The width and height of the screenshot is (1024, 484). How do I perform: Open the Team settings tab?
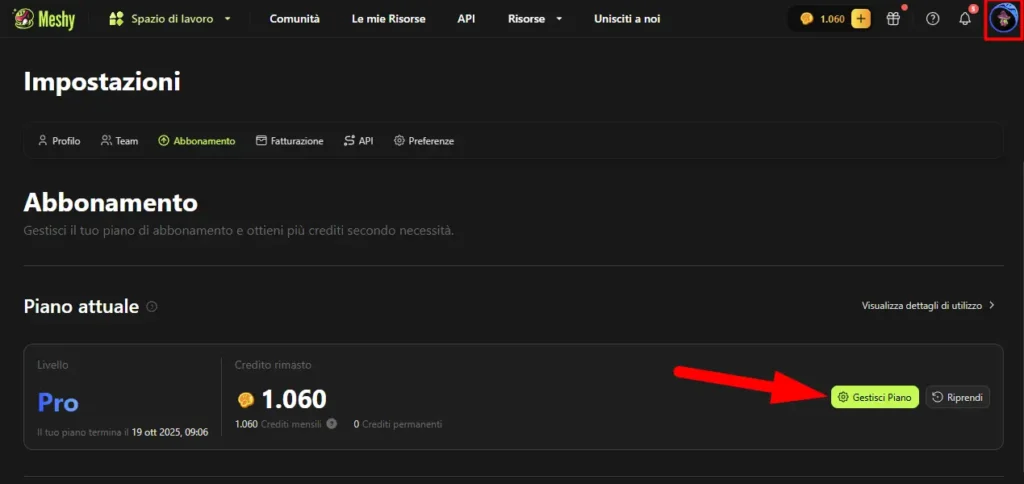(x=119, y=141)
